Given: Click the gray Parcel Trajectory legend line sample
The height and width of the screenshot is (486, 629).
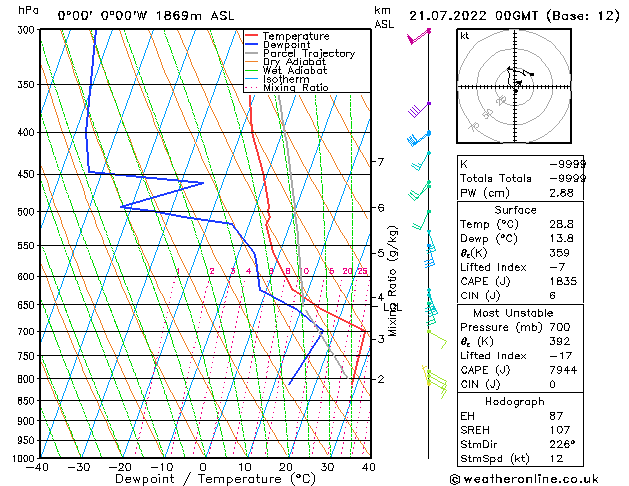Looking at the screenshot, I should [251, 53].
